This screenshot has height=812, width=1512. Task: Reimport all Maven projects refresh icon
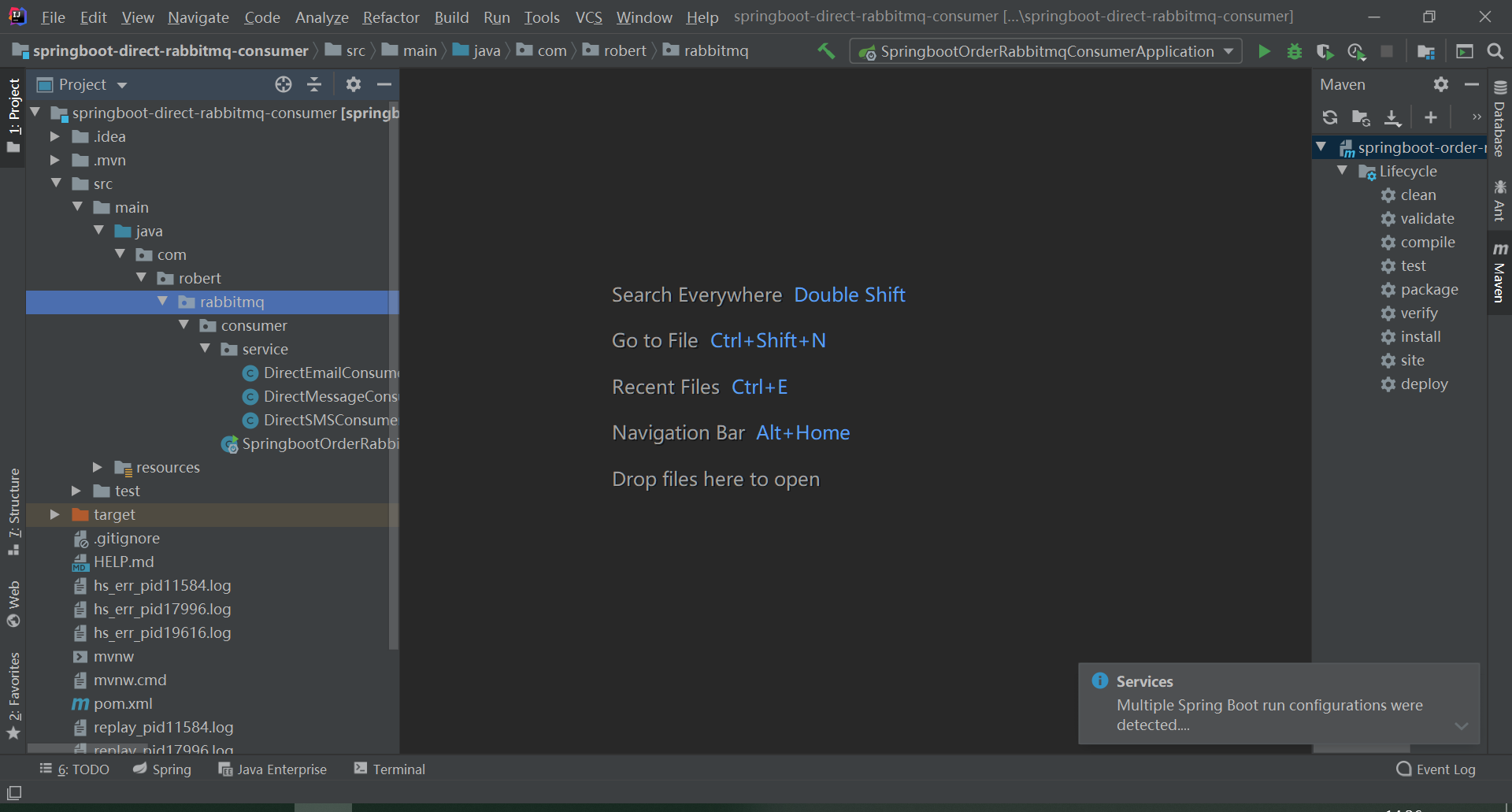1330,117
